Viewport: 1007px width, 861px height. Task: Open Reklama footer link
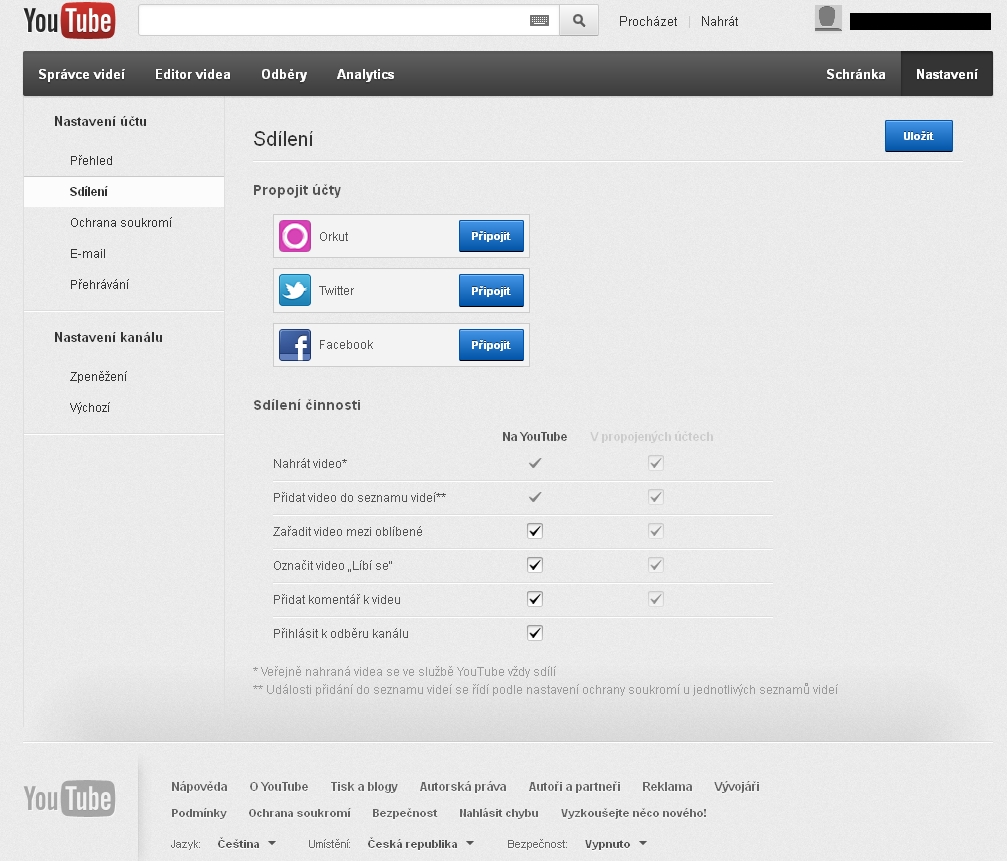667,787
